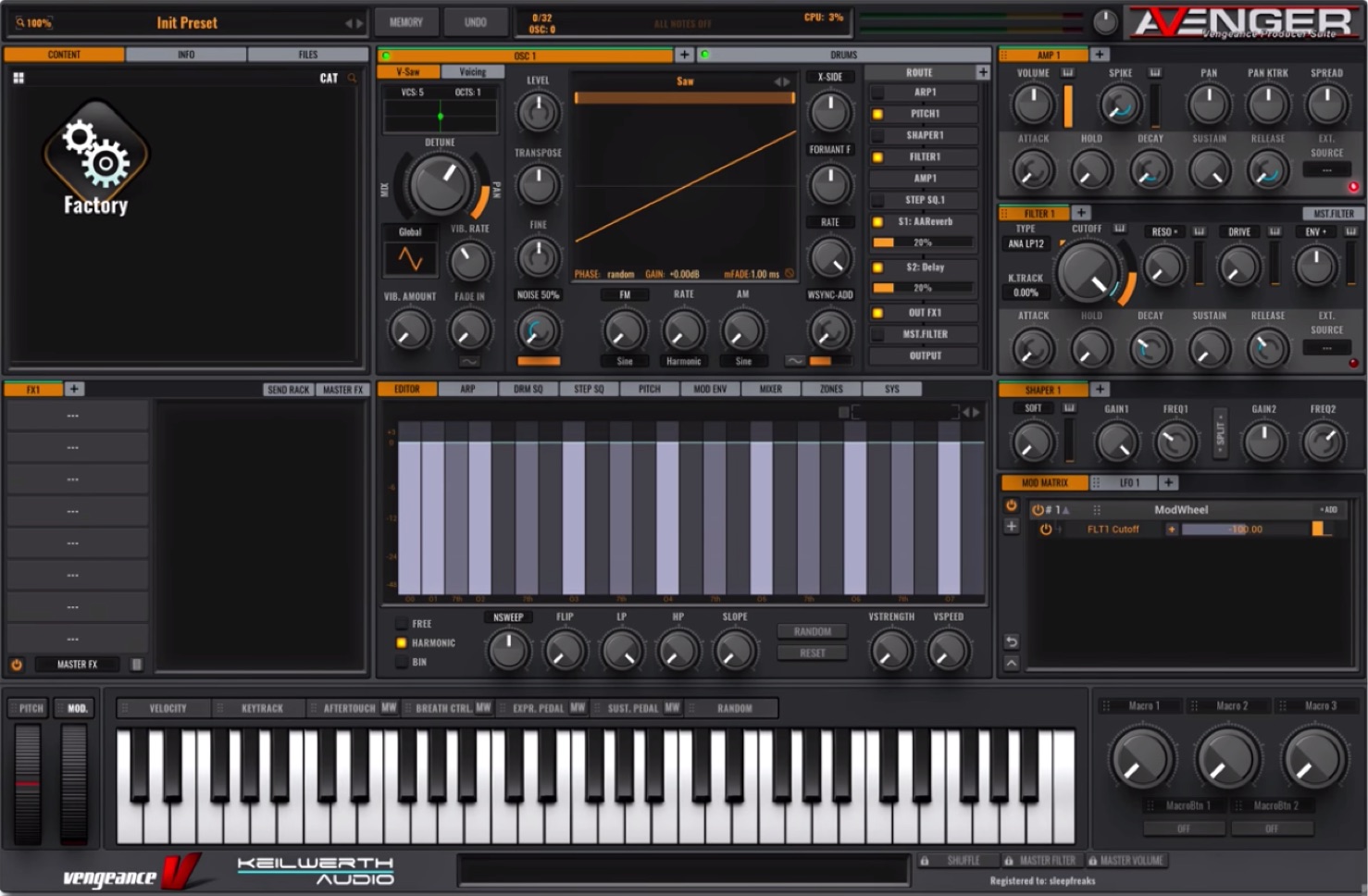The width and height of the screenshot is (1368, 896).
Task: Click the SEND RACK button
Action: click(288, 390)
